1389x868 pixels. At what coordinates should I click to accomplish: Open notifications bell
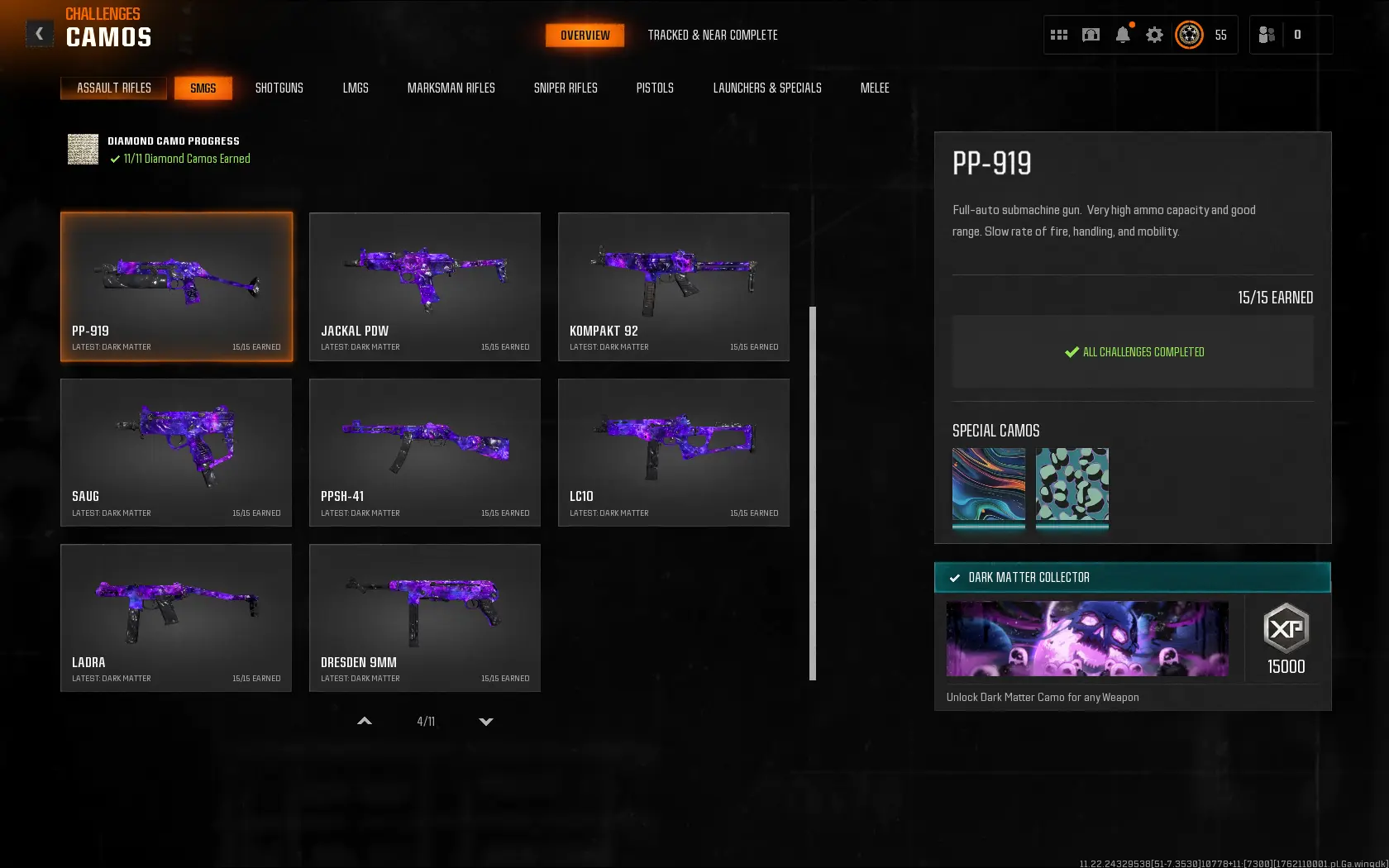[1123, 35]
